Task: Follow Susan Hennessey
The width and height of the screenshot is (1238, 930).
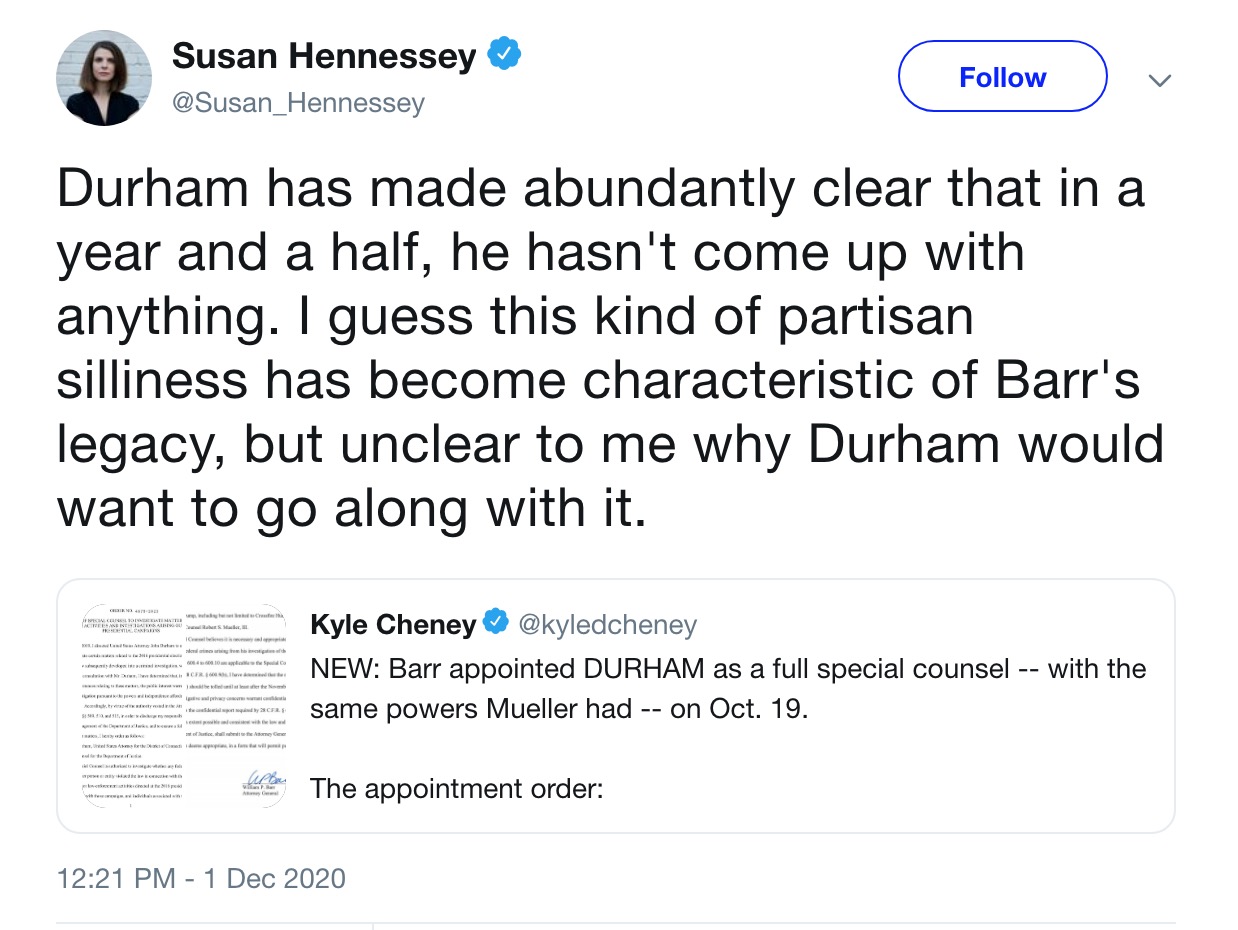Action: (1002, 77)
